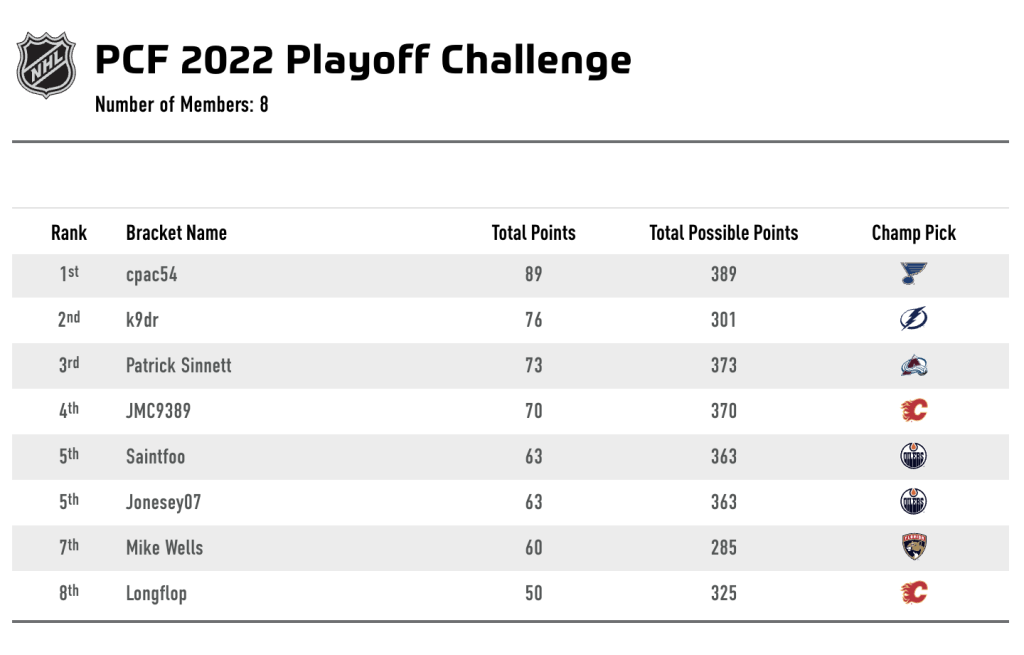
Task: Open the Patrick Sinnett bracket
Action: (178, 366)
